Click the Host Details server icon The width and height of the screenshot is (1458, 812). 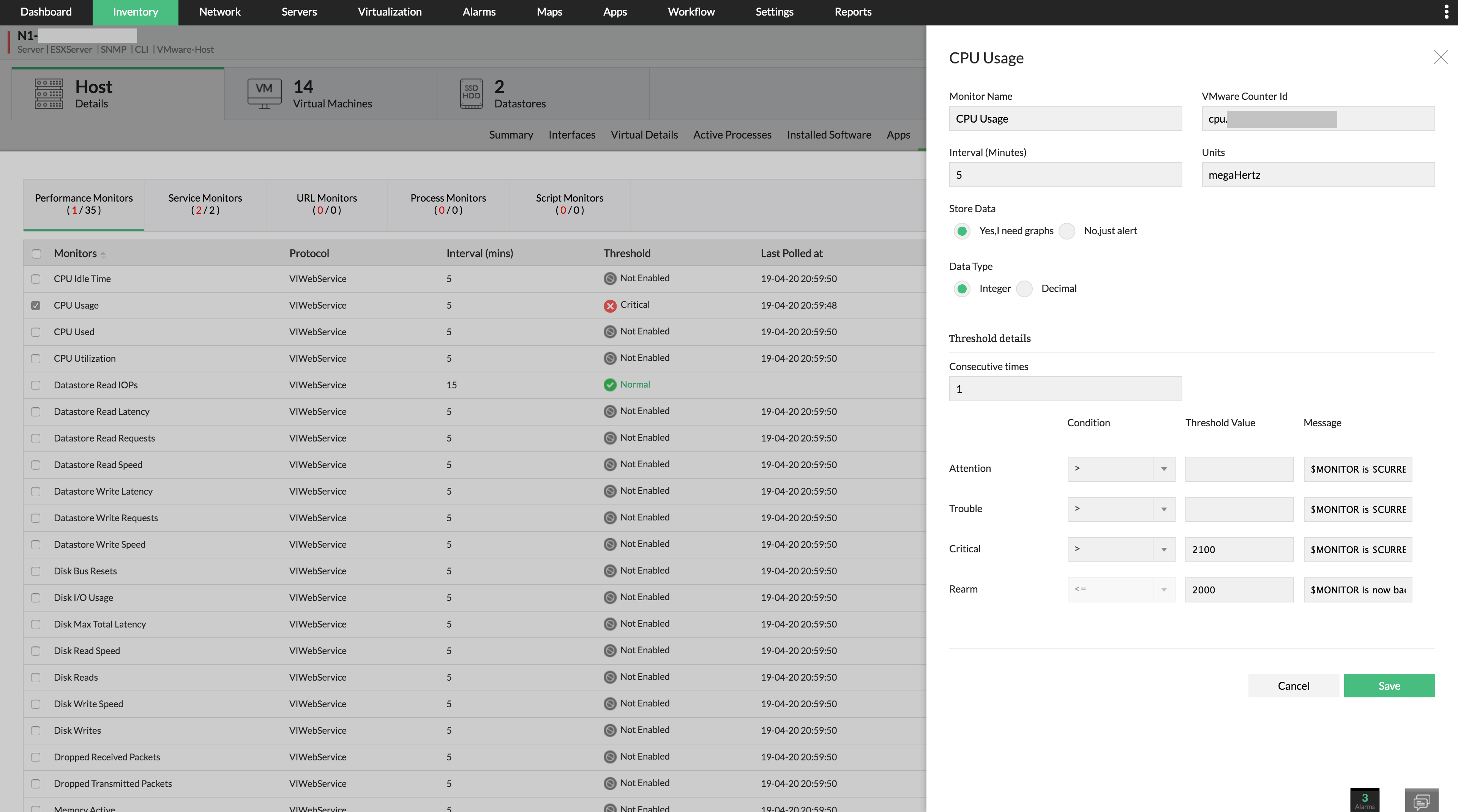[x=49, y=94]
